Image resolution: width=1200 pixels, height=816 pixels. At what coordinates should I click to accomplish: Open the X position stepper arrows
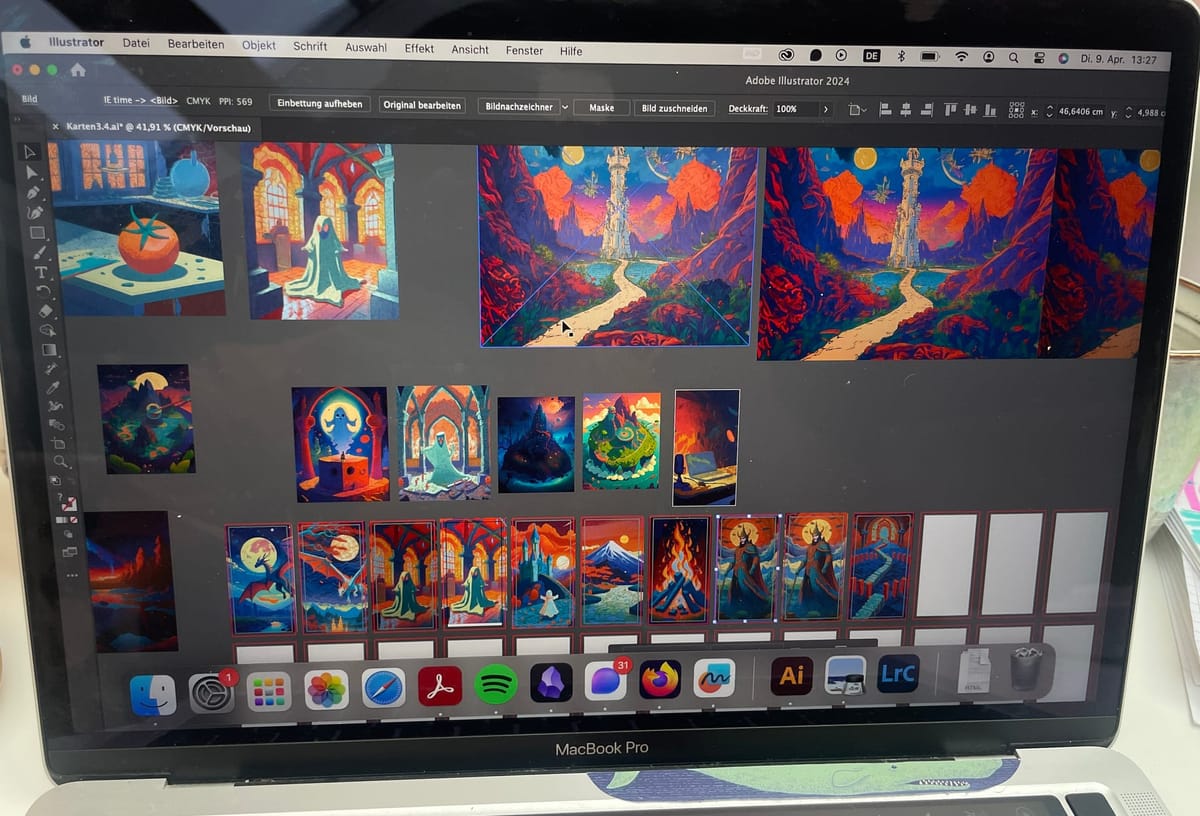click(1049, 111)
